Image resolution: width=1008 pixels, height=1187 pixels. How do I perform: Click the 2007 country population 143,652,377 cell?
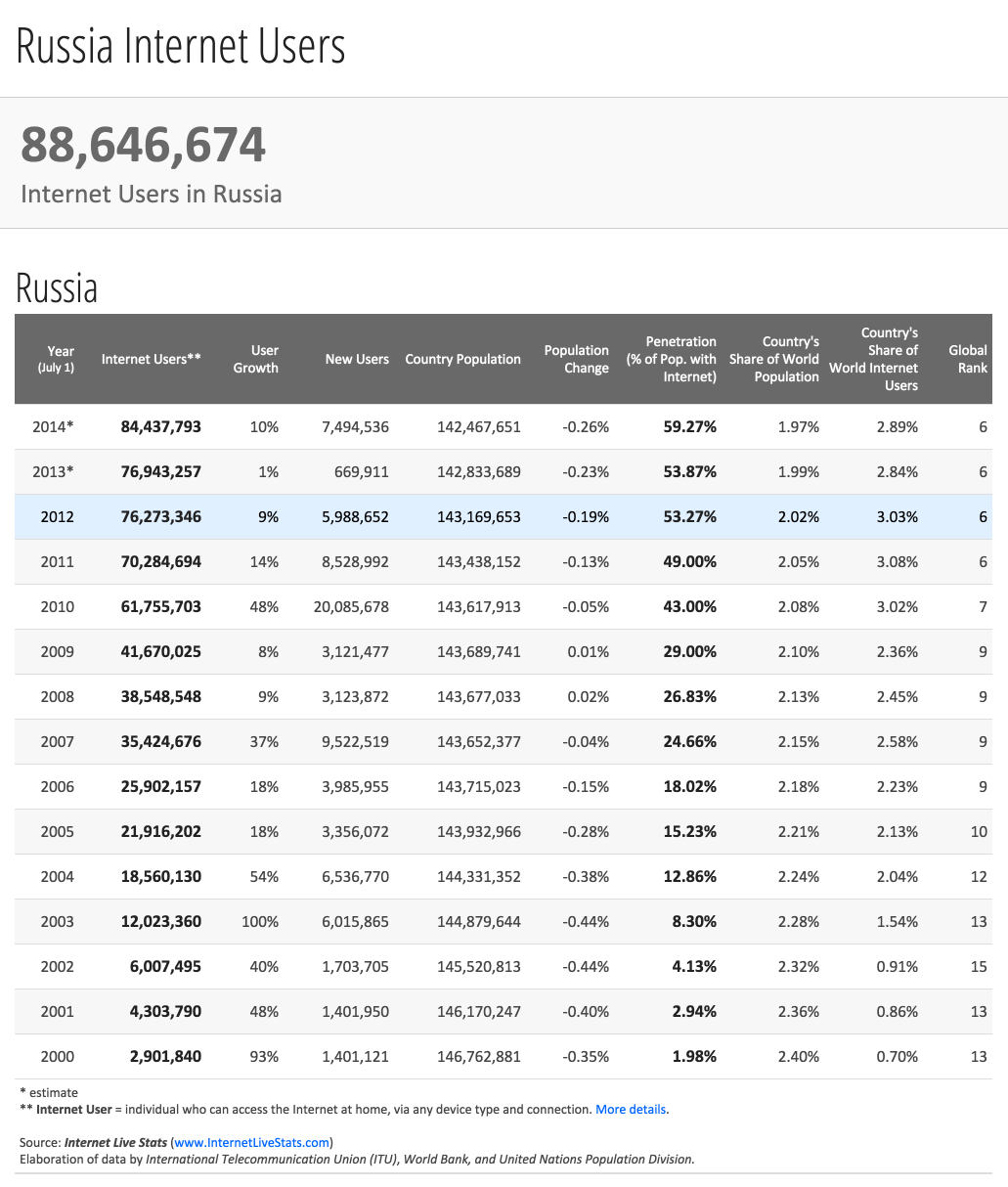click(479, 741)
